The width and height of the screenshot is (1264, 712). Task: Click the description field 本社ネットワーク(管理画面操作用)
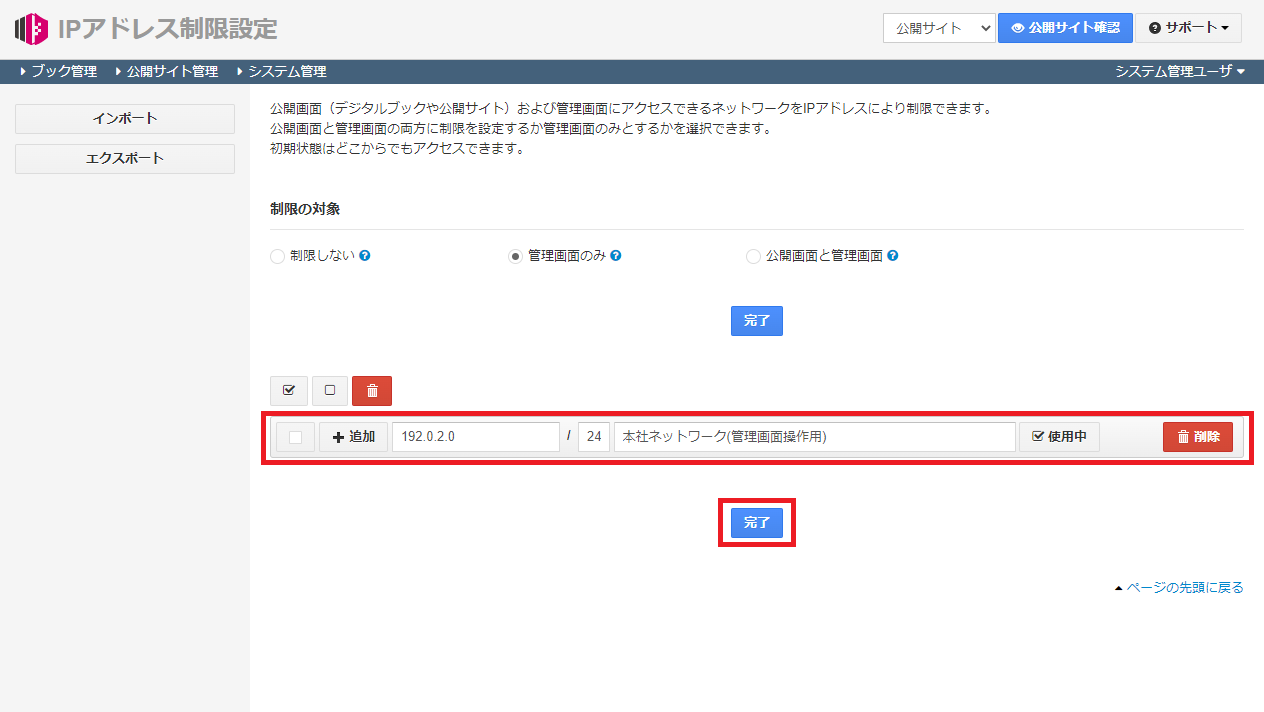point(815,437)
